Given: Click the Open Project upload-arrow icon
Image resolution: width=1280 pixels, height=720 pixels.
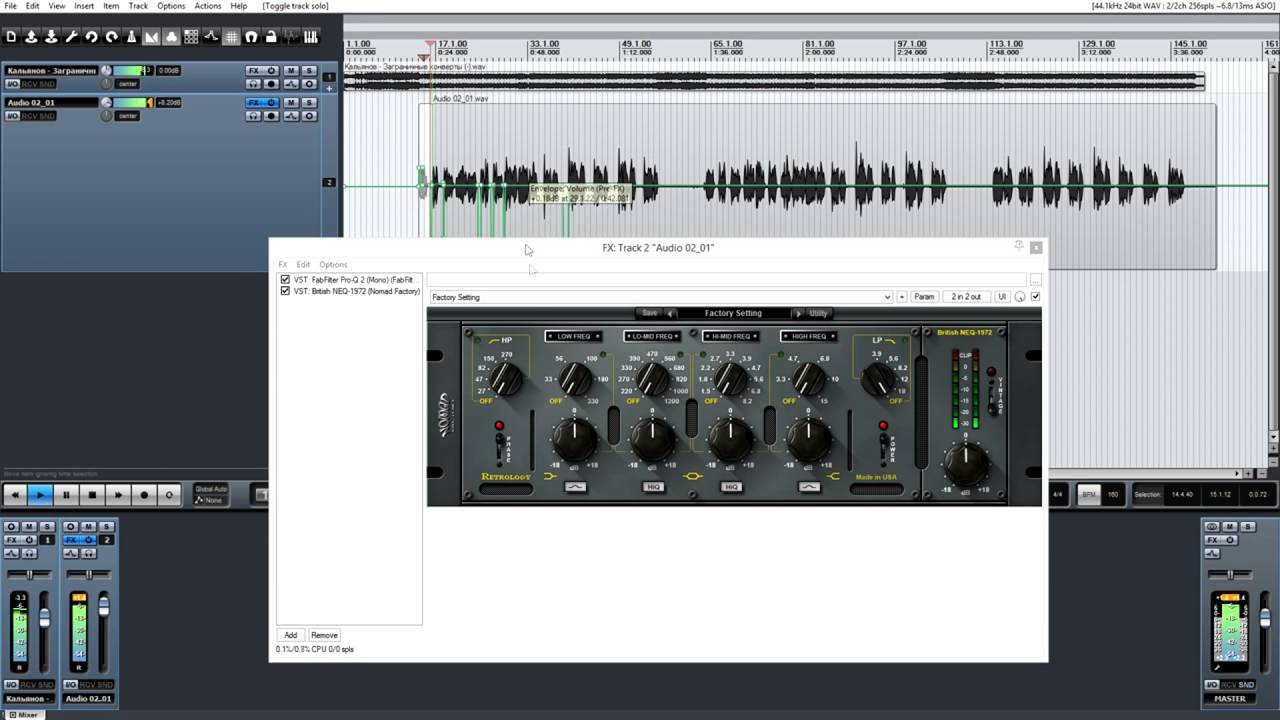Looking at the screenshot, I should tap(31, 37).
